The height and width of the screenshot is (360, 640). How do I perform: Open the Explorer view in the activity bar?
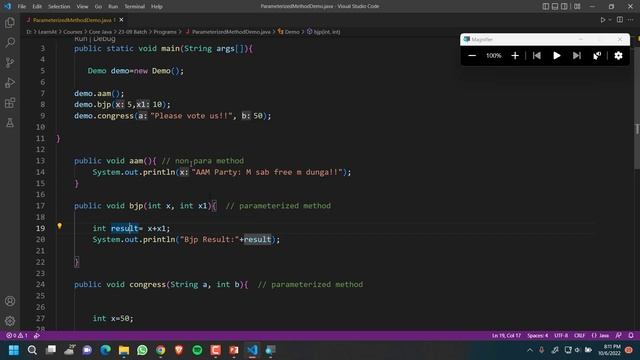(x=10, y=22)
